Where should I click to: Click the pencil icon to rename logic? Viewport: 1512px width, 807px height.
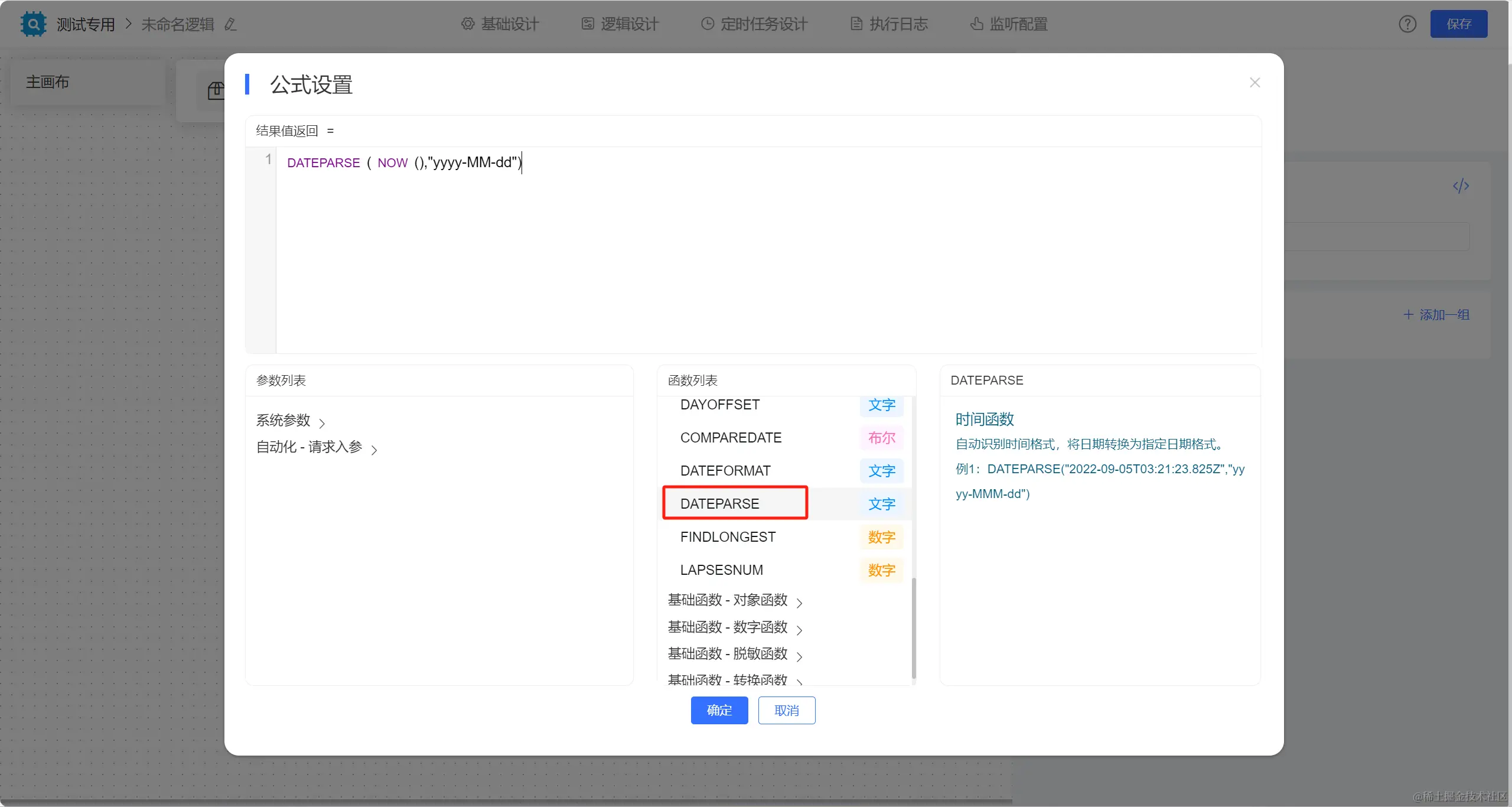coord(230,24)
